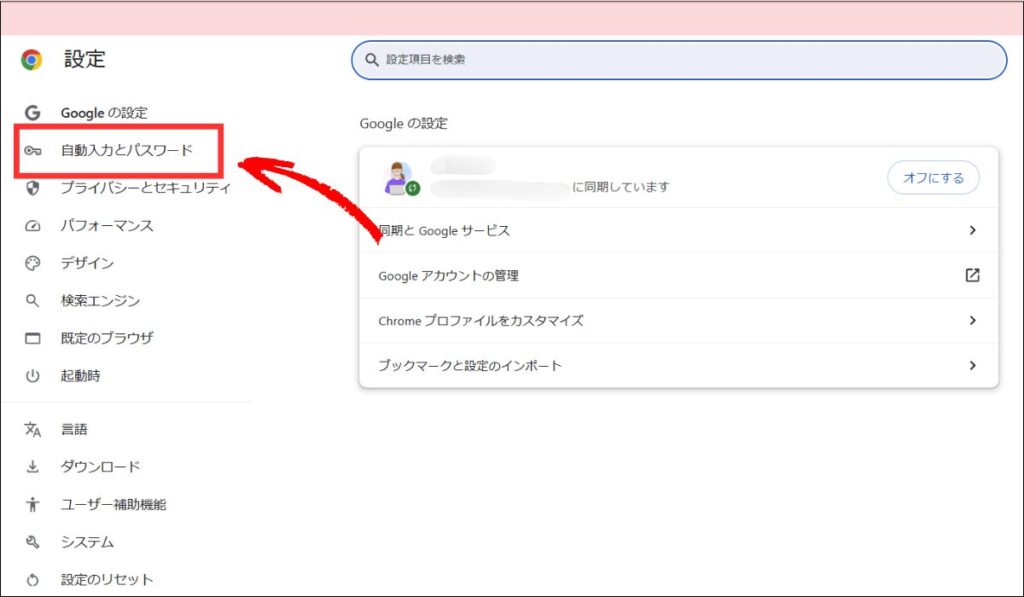The height and width of the screenshot is (597, 1024).
Task: Click the shield icon for privacy and security
Action: click(33, 188)
